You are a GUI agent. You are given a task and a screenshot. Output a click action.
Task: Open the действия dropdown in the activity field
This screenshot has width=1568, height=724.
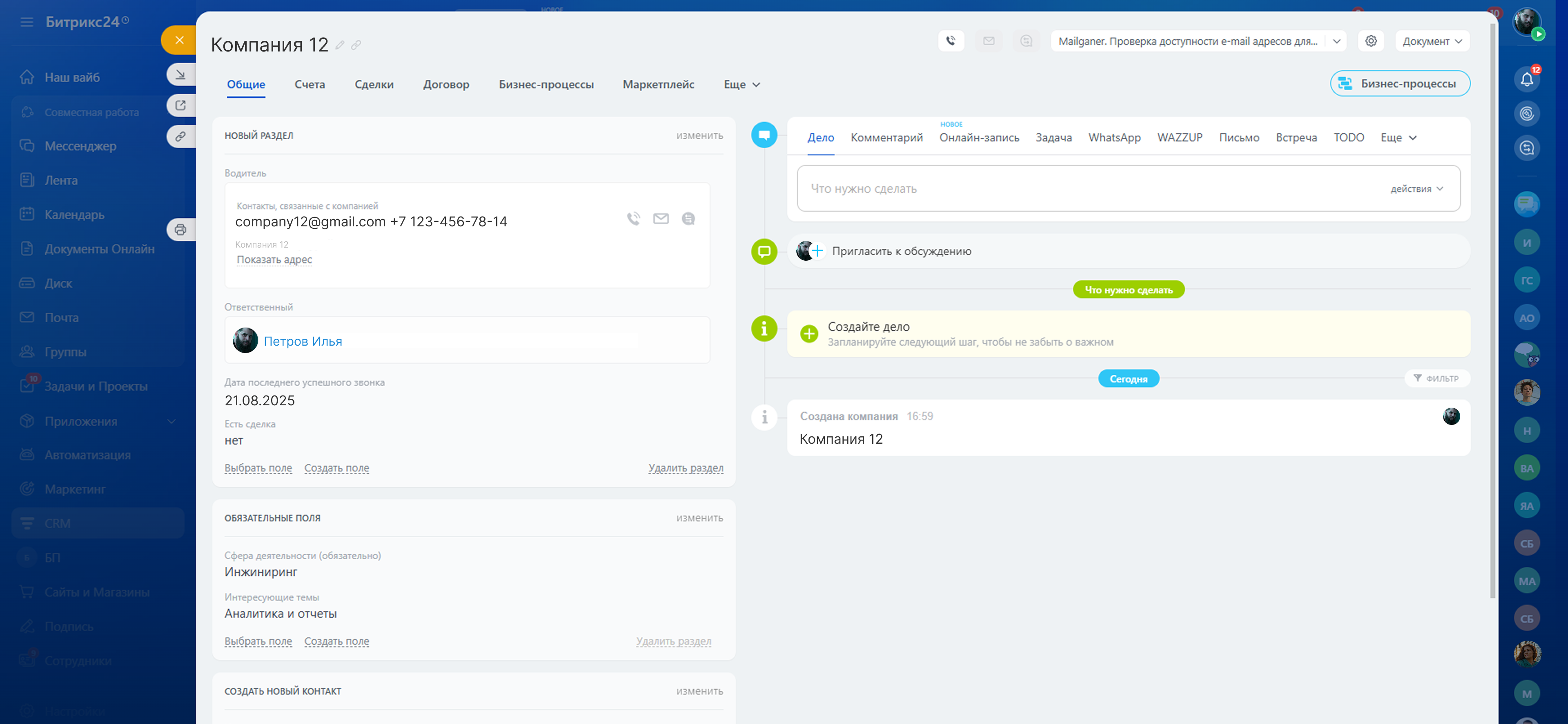click(1417, 189)
